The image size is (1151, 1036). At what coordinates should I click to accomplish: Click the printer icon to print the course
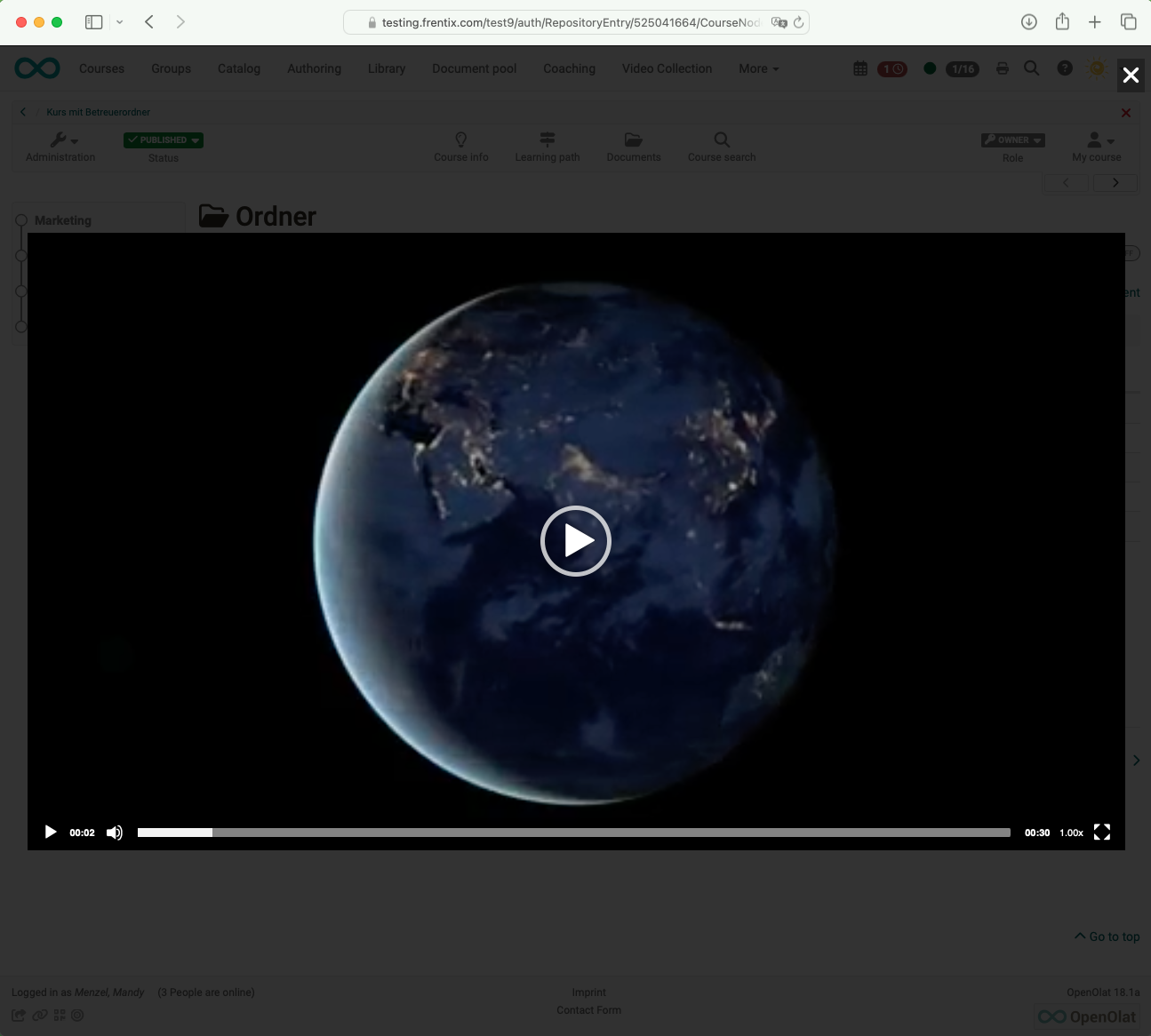click(x=1003, y=68)
